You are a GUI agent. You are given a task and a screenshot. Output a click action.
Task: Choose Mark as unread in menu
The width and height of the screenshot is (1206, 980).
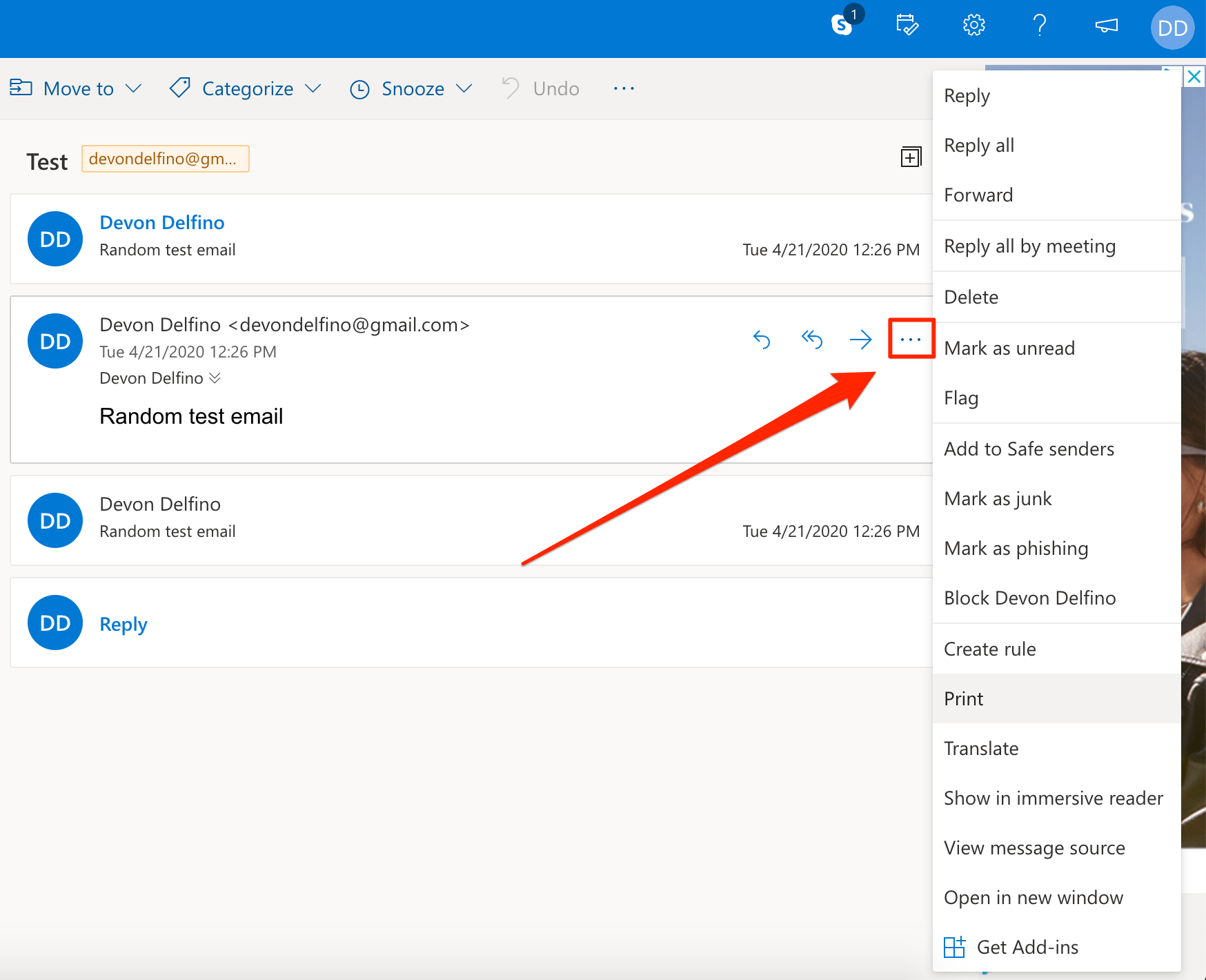(x=1009, y=348)
